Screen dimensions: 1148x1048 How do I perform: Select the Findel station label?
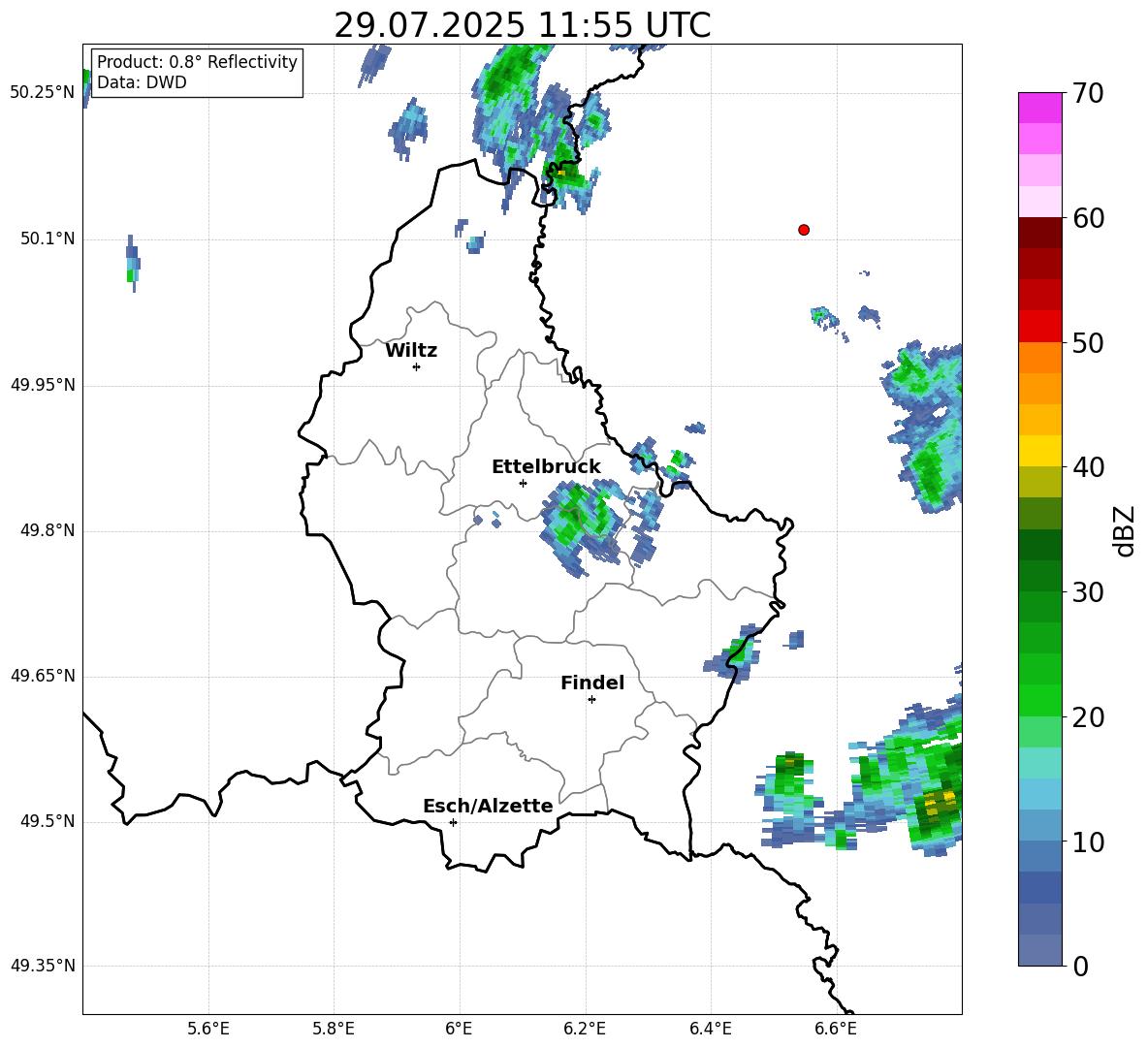click(592, 683)
